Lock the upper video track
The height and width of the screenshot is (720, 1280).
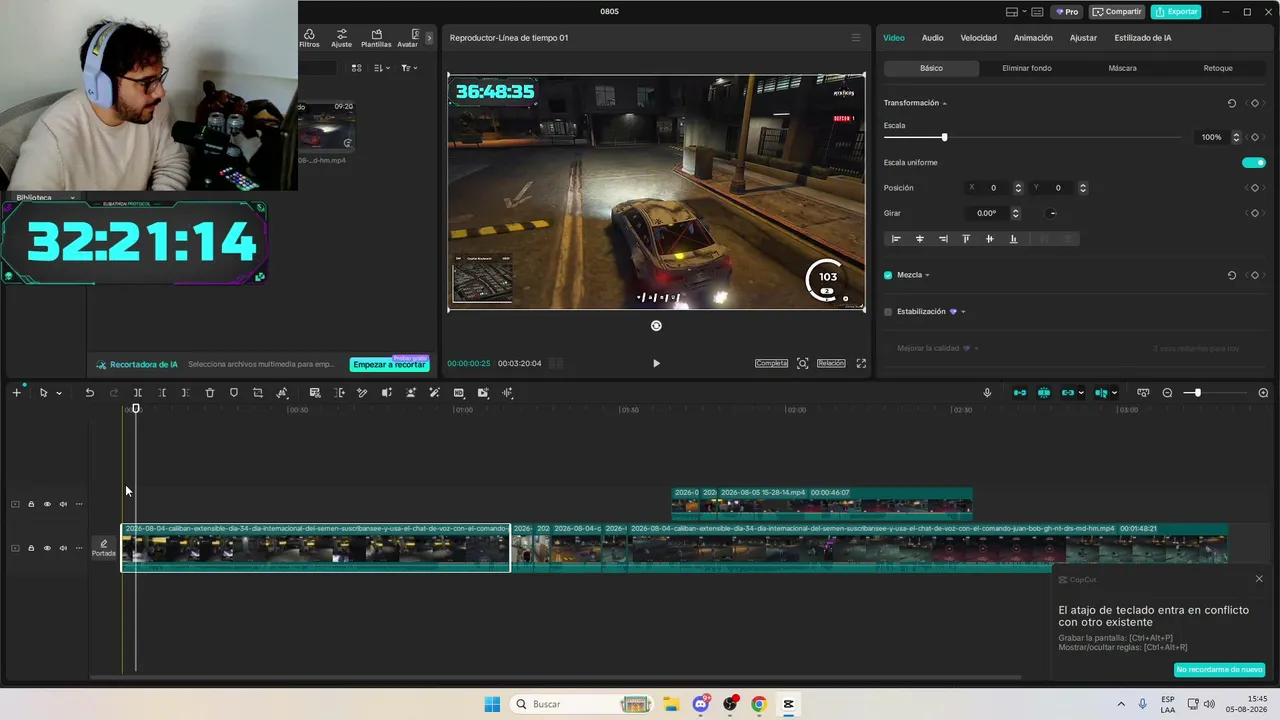(31, 504)
